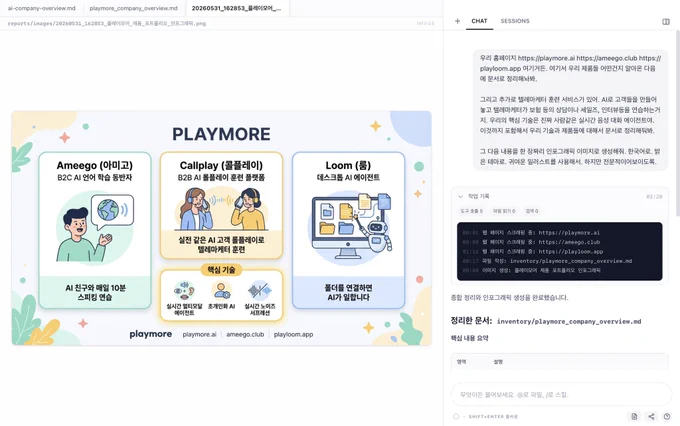Click the https://playloom.app scraping log line

click(533, 252)
